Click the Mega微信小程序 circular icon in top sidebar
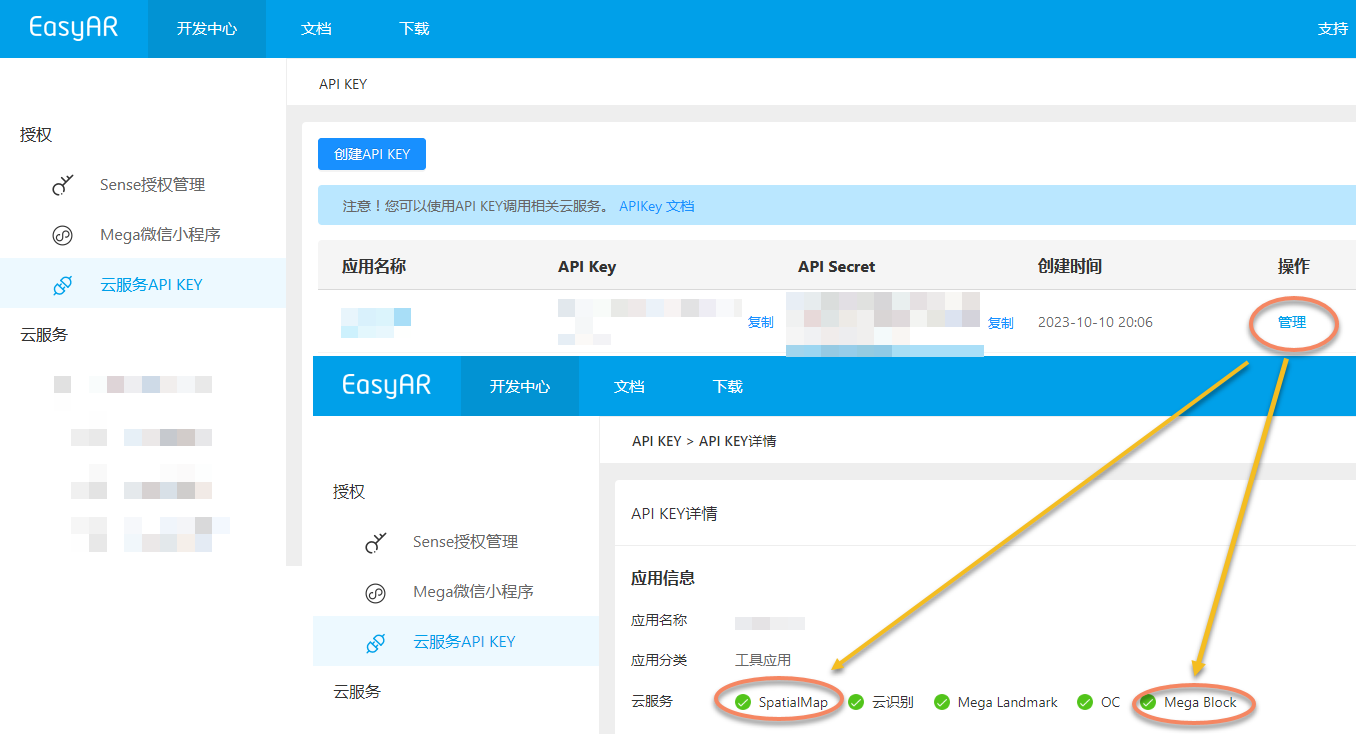Screen dimensions: 1356x734 tap(62, 235)
